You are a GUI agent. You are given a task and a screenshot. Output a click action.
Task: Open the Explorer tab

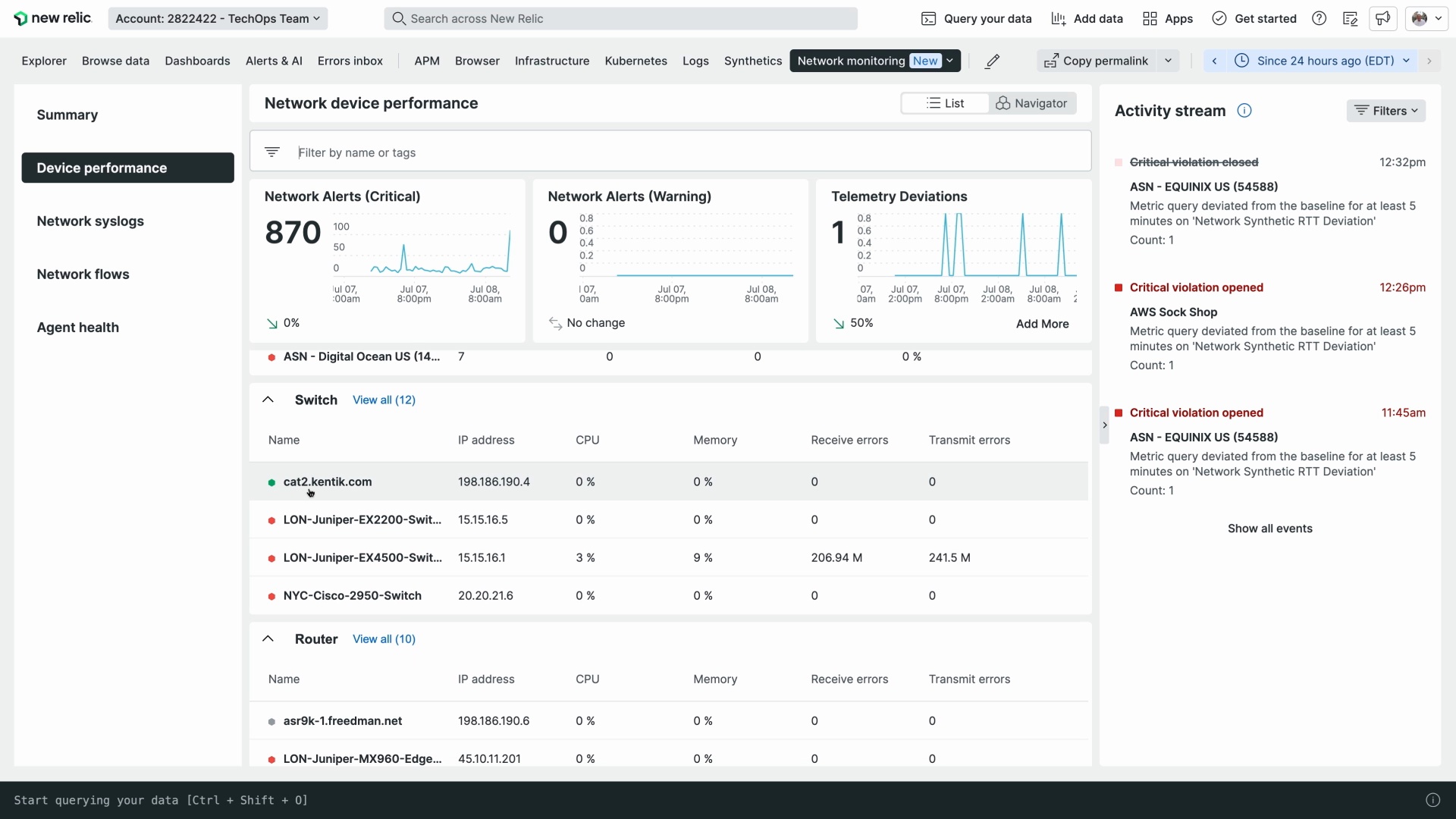point(44,61)
